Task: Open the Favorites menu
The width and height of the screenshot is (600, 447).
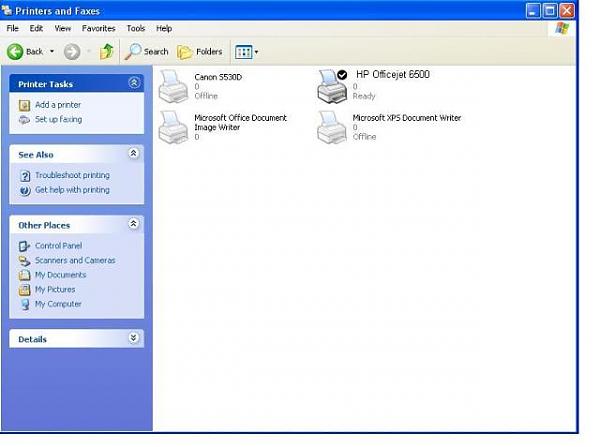Action: tap(99, 29)
